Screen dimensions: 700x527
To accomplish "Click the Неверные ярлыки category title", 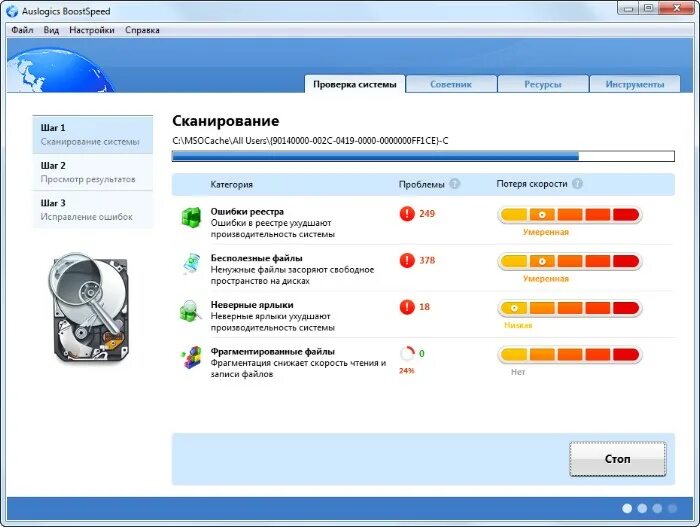I will [252, 305].
